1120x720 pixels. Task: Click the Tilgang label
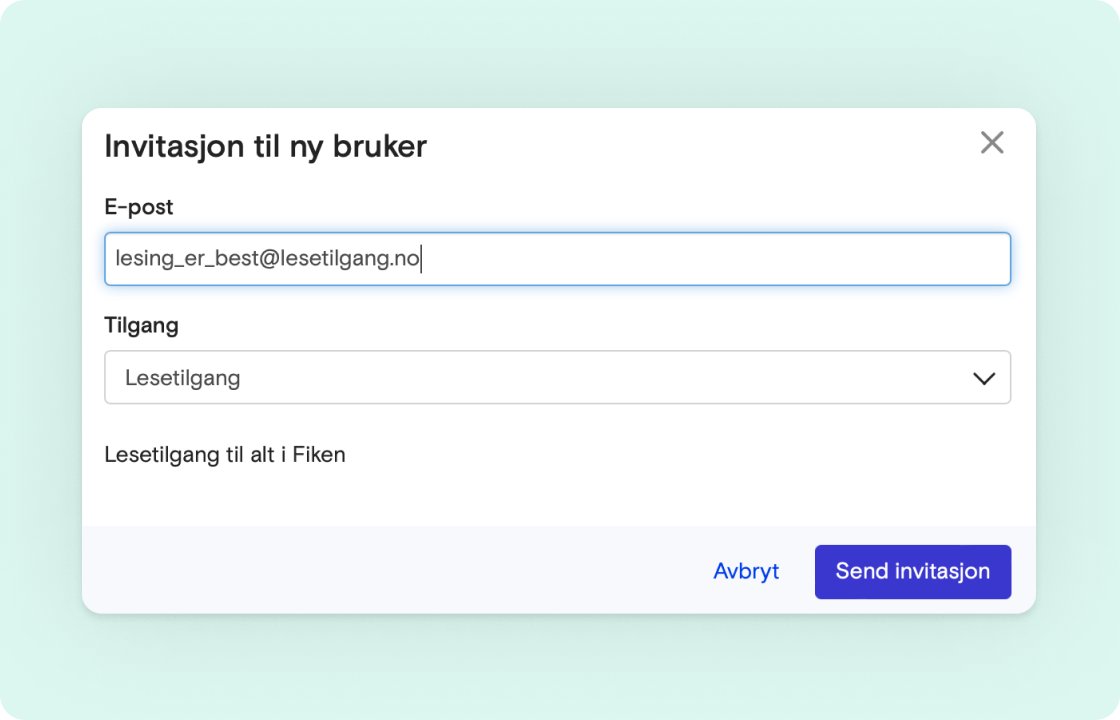tap(141, 326)
